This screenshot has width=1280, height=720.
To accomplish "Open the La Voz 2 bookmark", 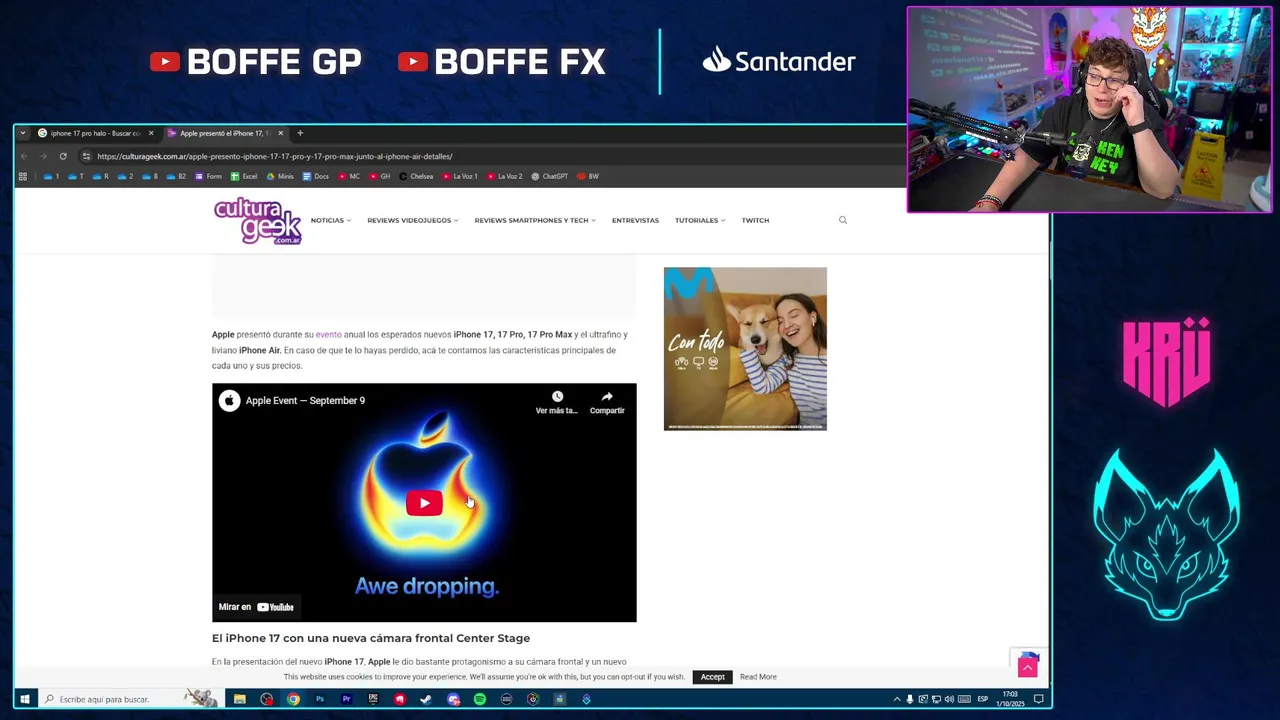I will click(x=504, y=176).
